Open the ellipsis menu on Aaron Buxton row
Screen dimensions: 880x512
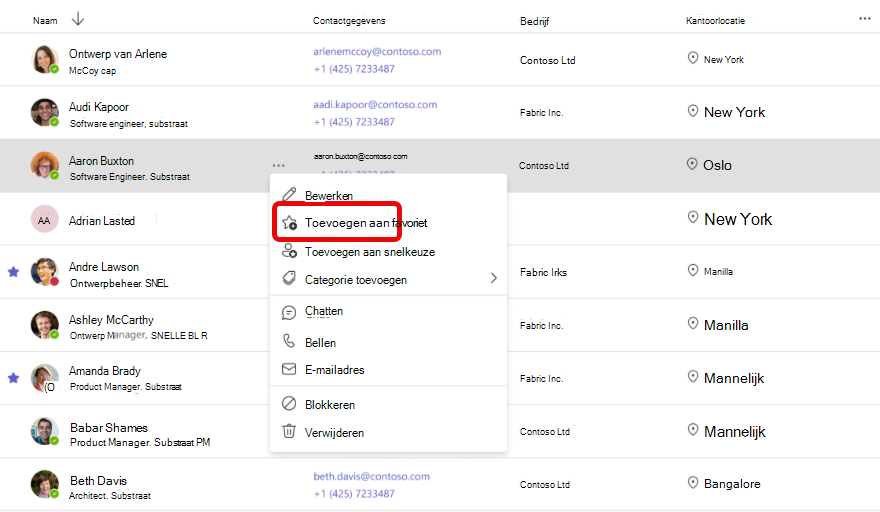click(x=278, y=166)
